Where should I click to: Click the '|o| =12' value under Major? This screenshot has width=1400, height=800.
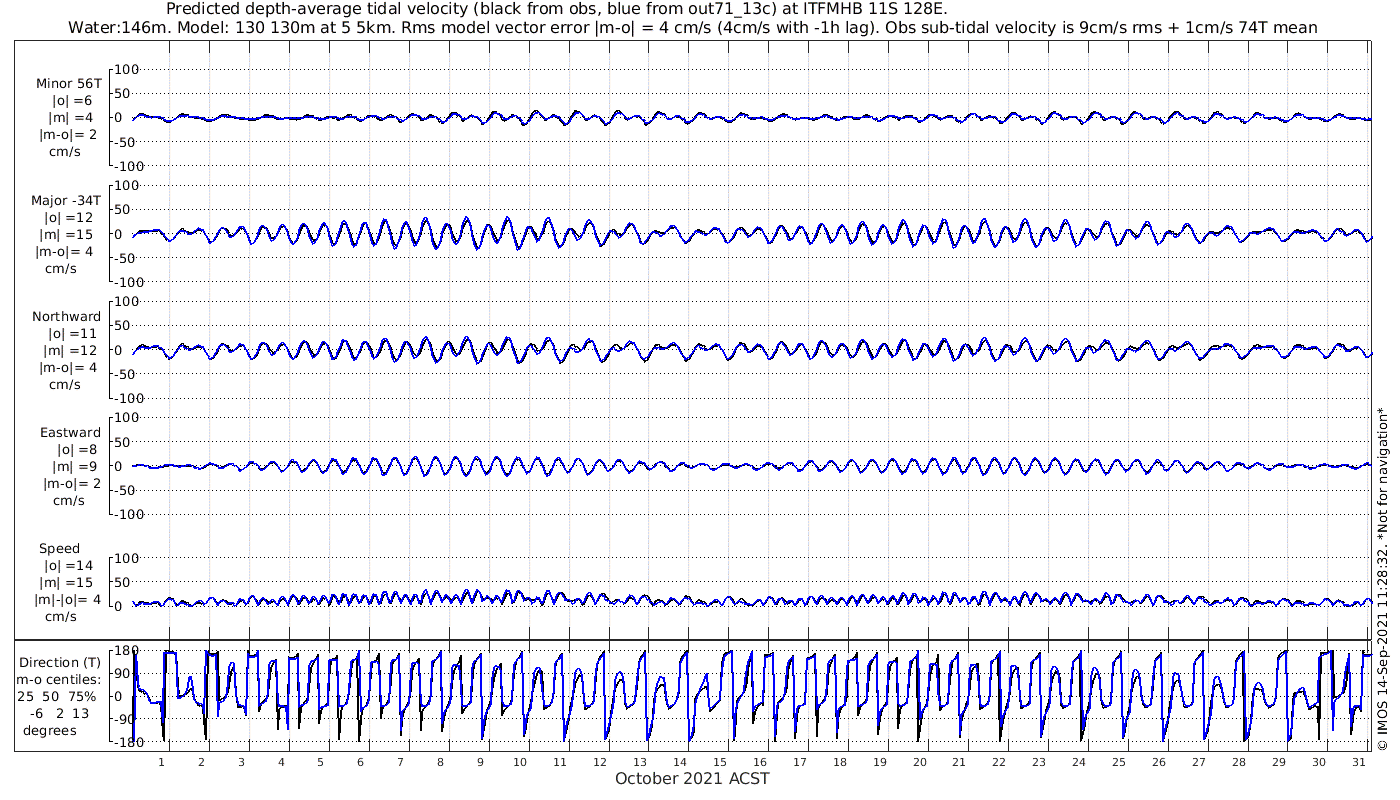pos(68,217)
